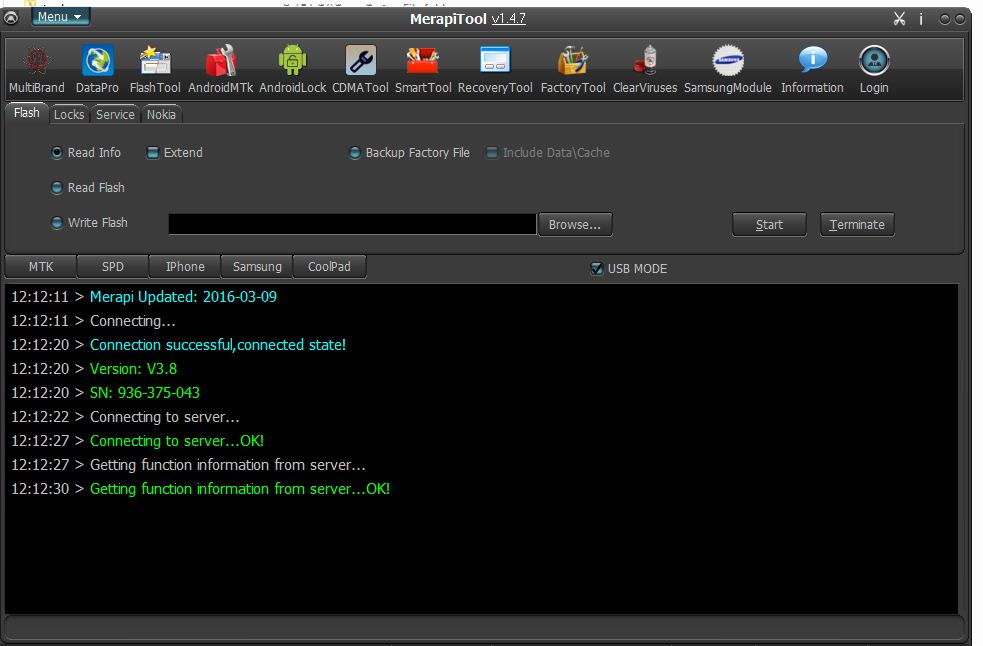The image size is (983, 646).
Task: Click the v1.4.7 version link
Action: pos(508,19)
